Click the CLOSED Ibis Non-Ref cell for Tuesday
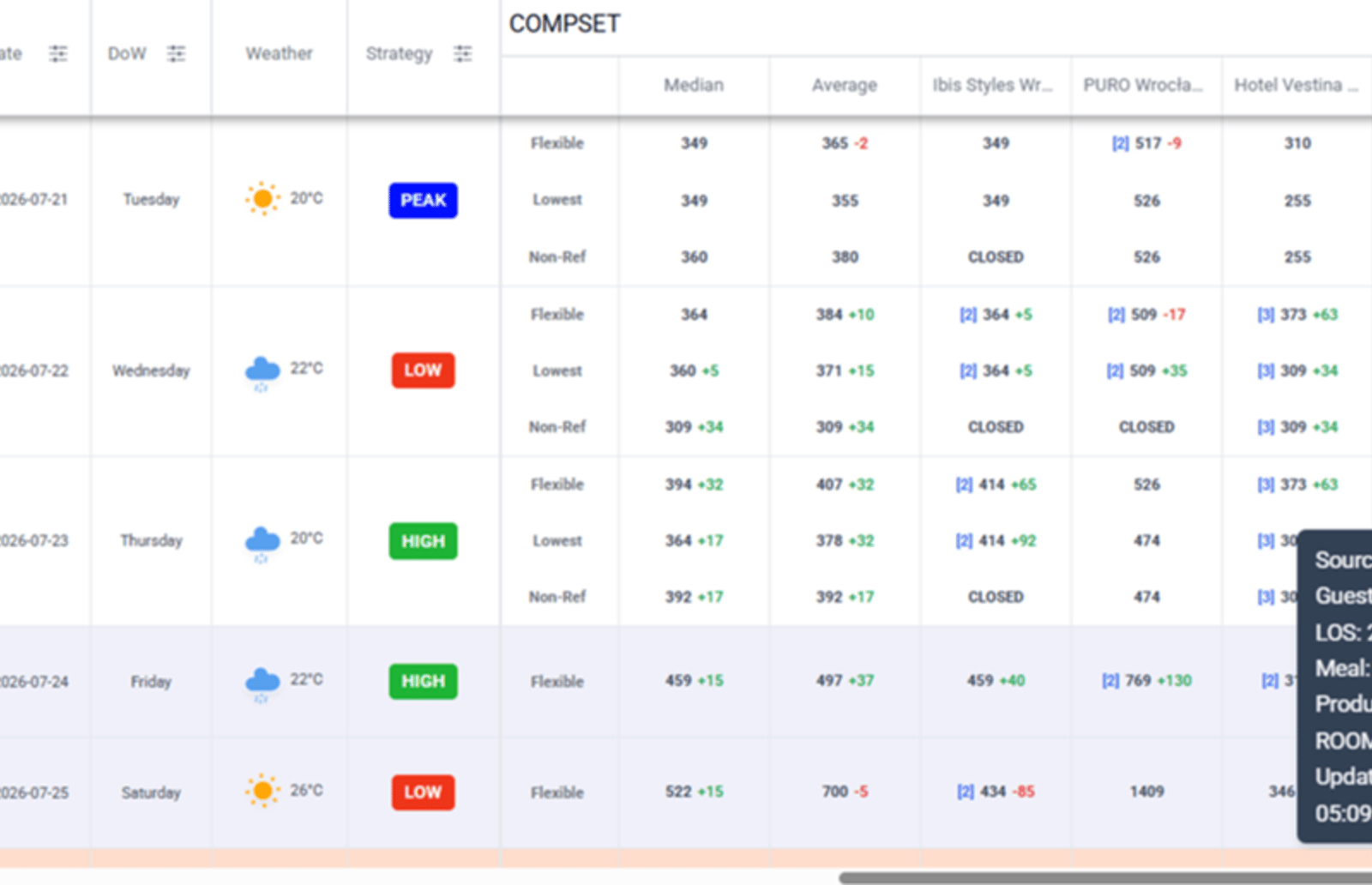This screenshot has width=1372, height=885. click(x=996, y=257)
